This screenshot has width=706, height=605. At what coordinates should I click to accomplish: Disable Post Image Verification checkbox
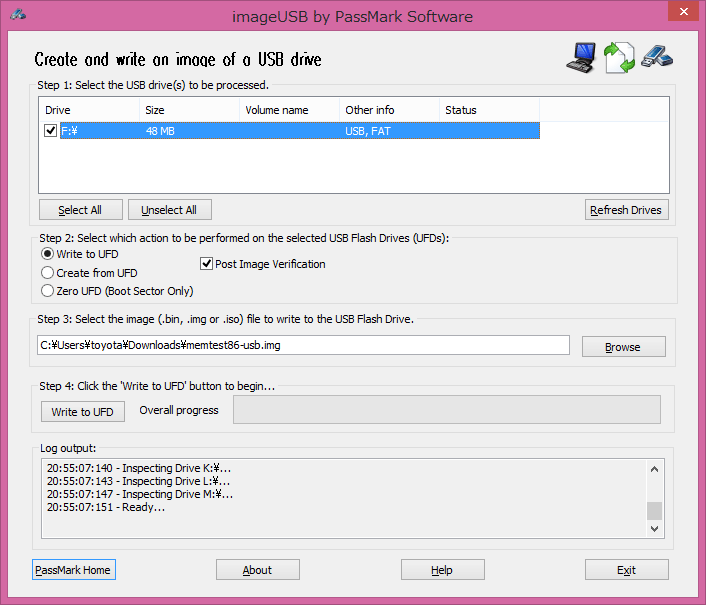tap(206, 264)
